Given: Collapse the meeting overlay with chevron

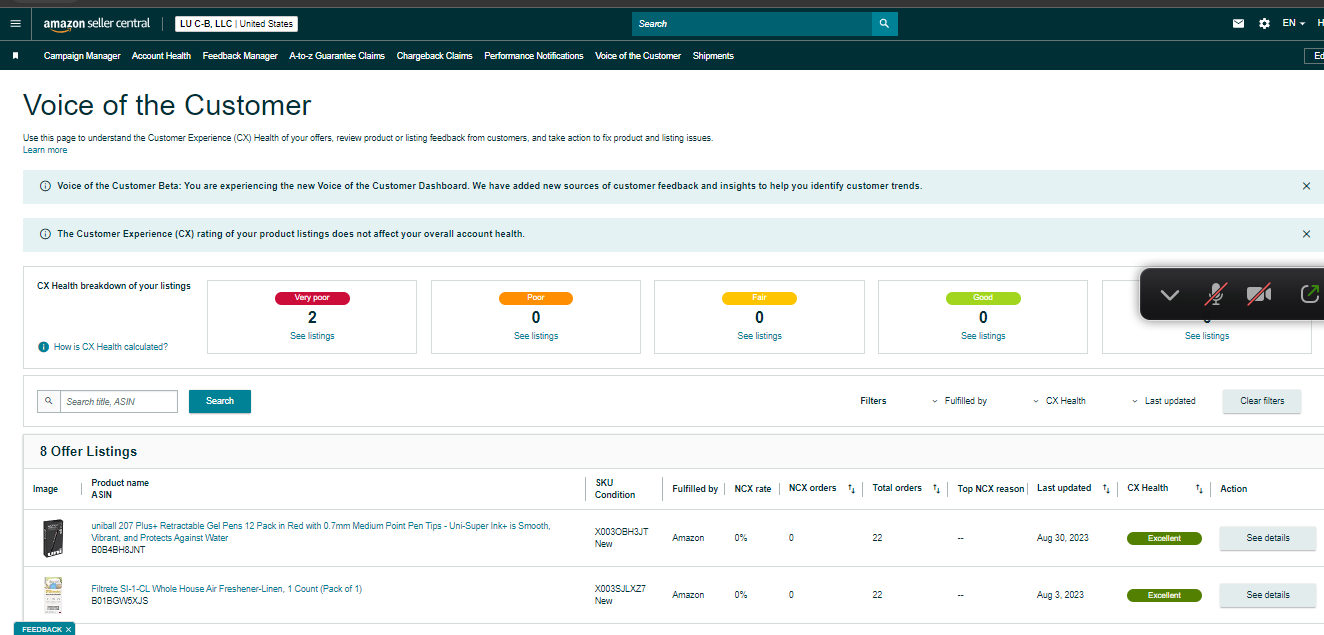Looking at the screenshot, I should (1169, 295).
